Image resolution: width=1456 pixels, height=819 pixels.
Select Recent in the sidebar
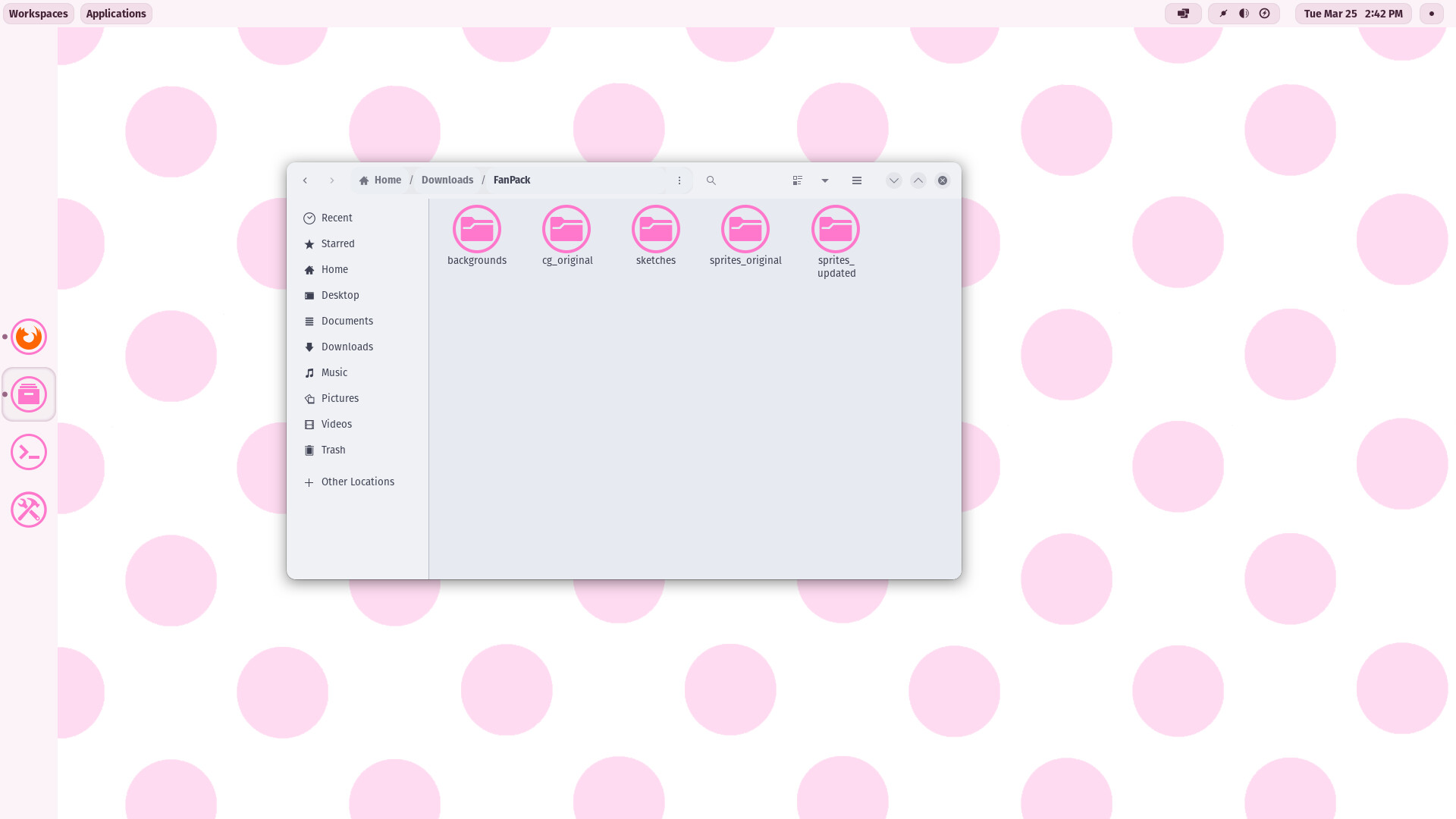pos(337,218)
